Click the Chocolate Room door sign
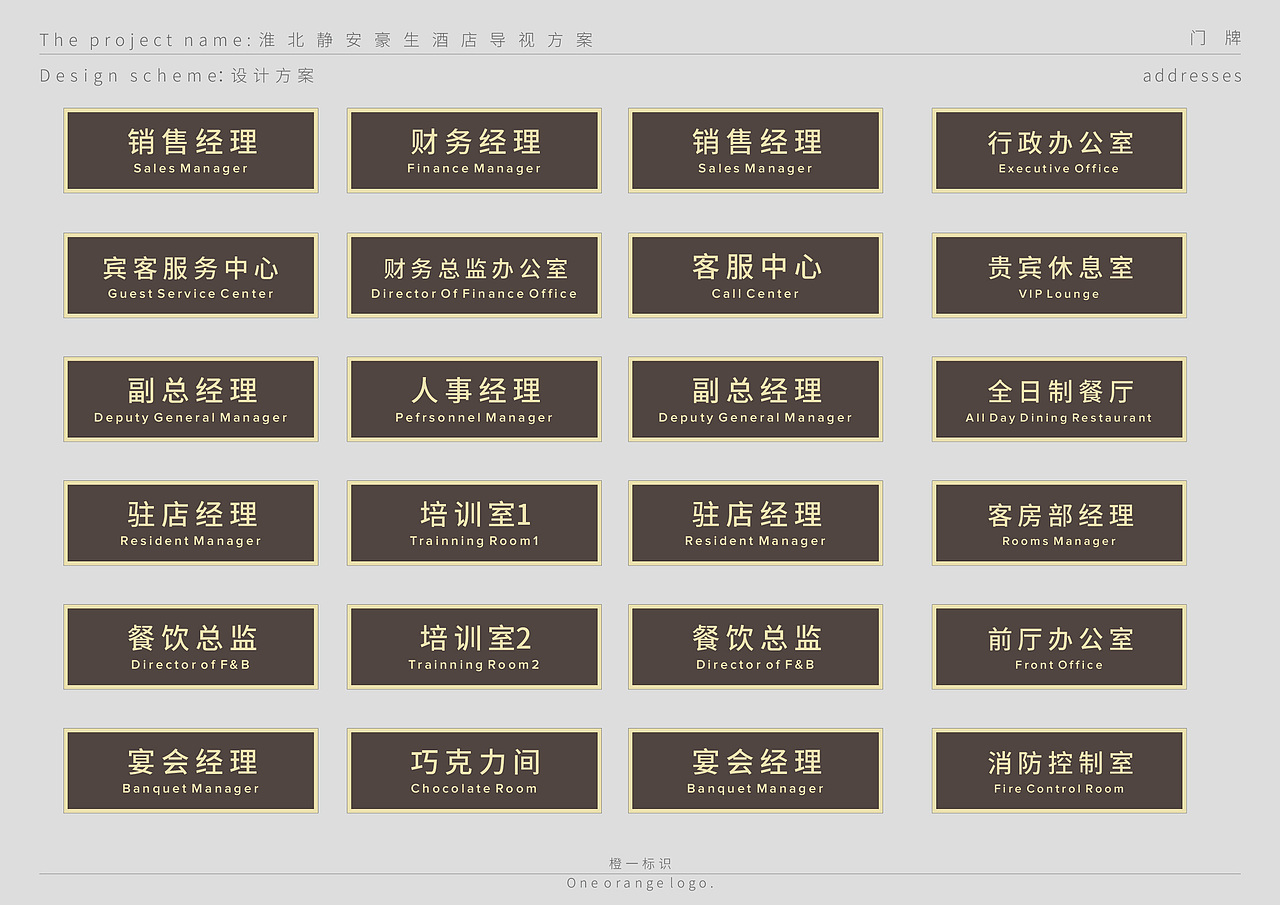 [473, 770]
